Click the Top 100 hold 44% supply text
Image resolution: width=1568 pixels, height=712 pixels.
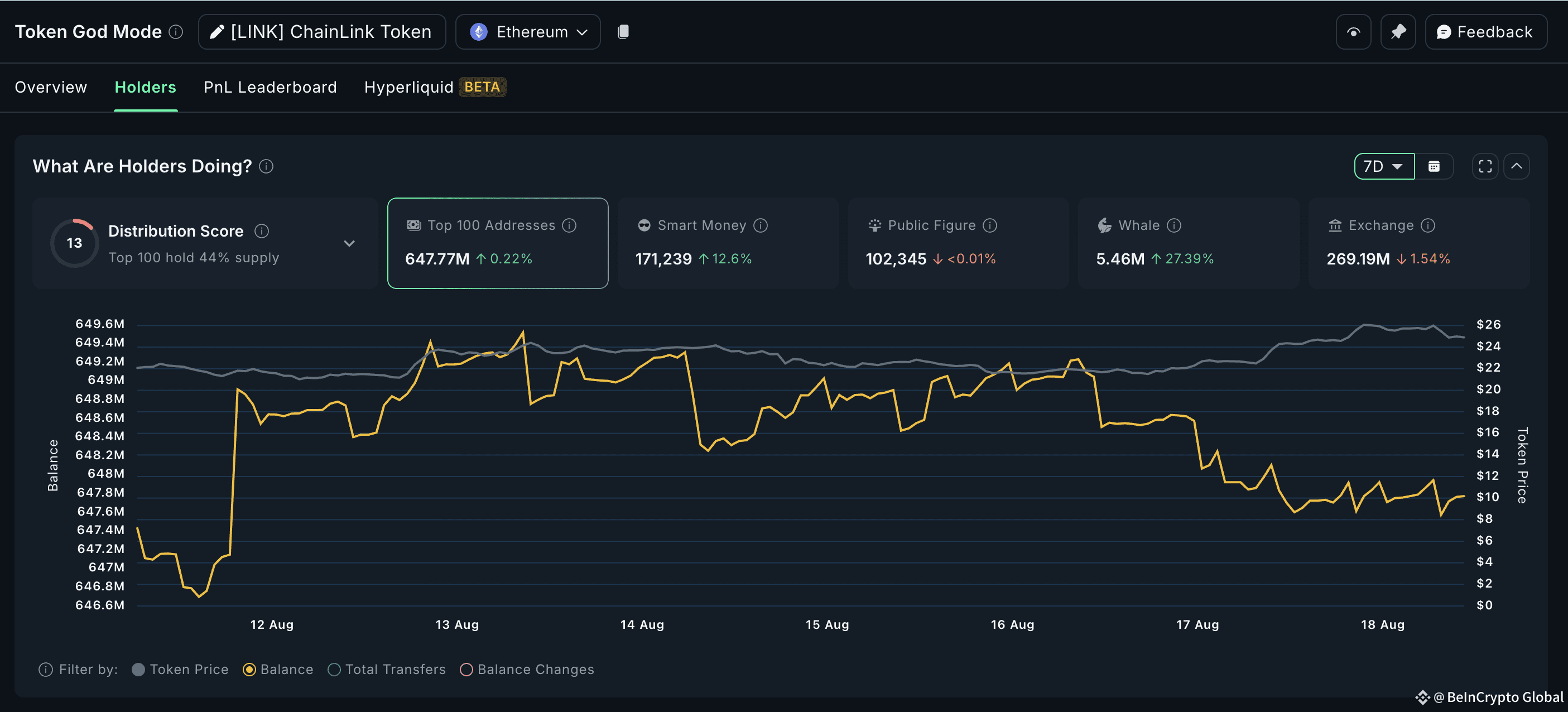[194, 257]
